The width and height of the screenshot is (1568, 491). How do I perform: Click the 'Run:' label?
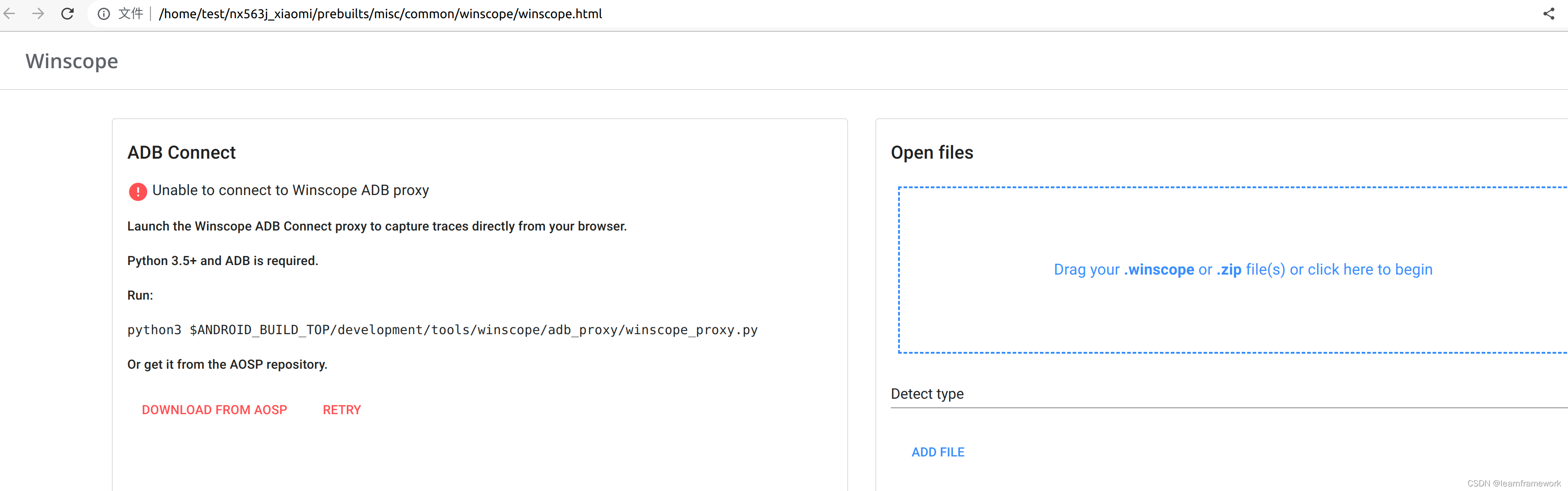tap(140, 296)
